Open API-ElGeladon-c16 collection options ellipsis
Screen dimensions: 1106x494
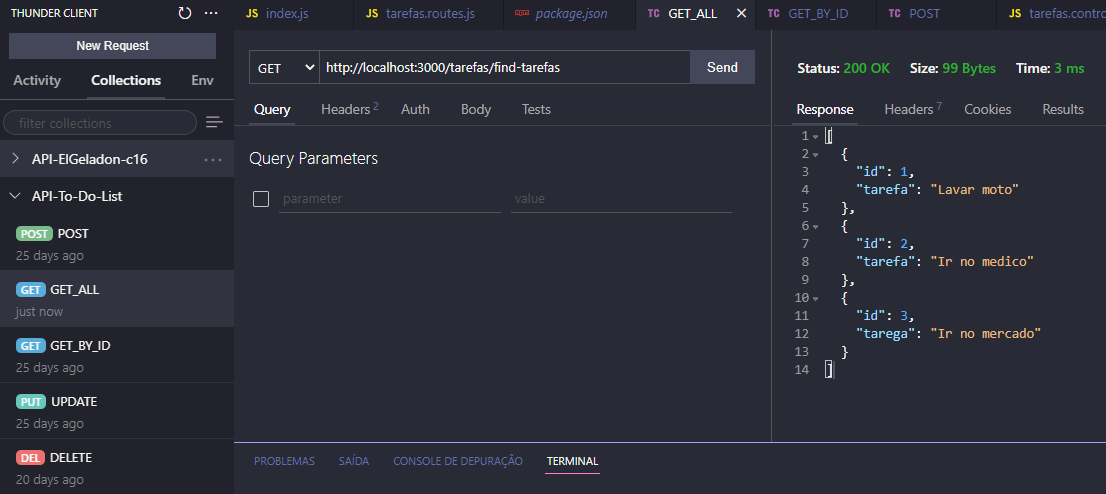click(x=213, y=159)
